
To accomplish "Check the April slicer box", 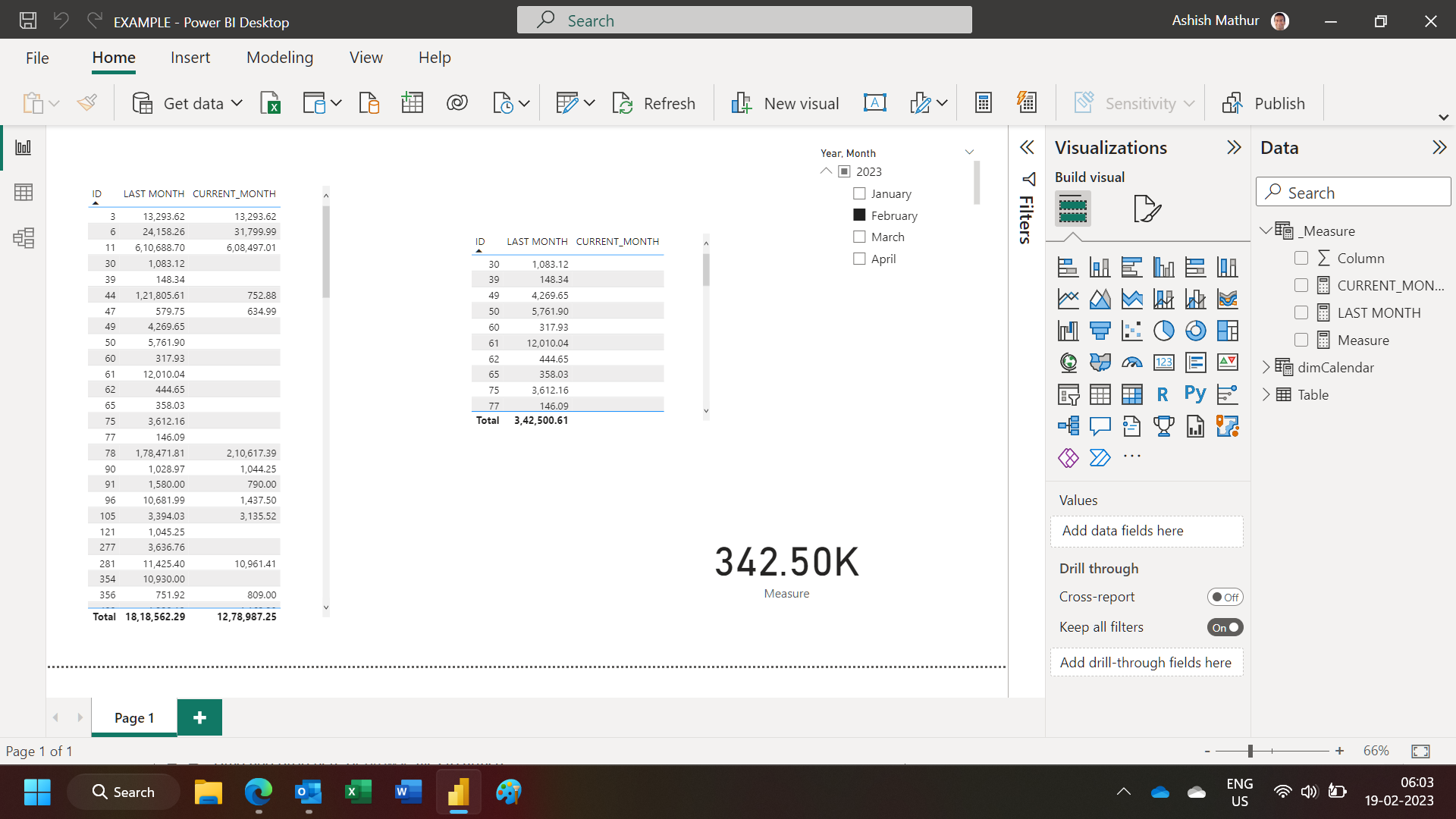I will pyautogui.click(x=859, y=259).
